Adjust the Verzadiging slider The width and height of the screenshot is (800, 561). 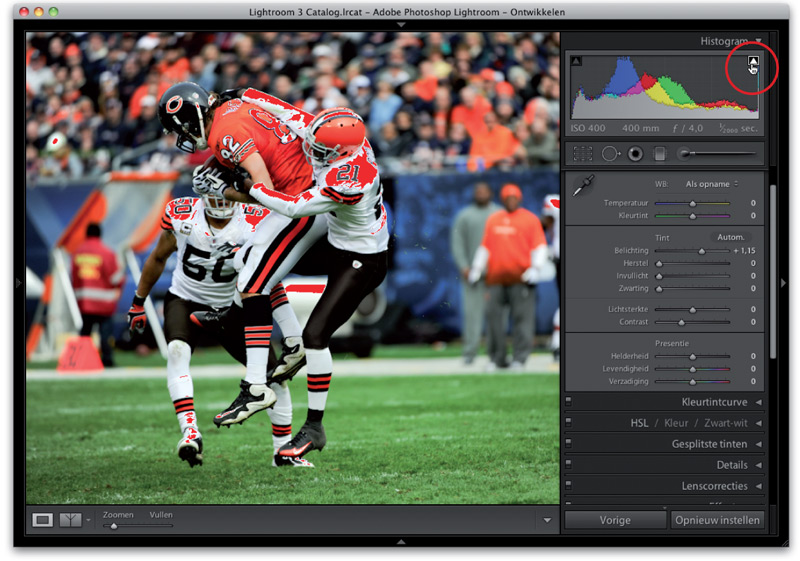(x=692, y=381)
